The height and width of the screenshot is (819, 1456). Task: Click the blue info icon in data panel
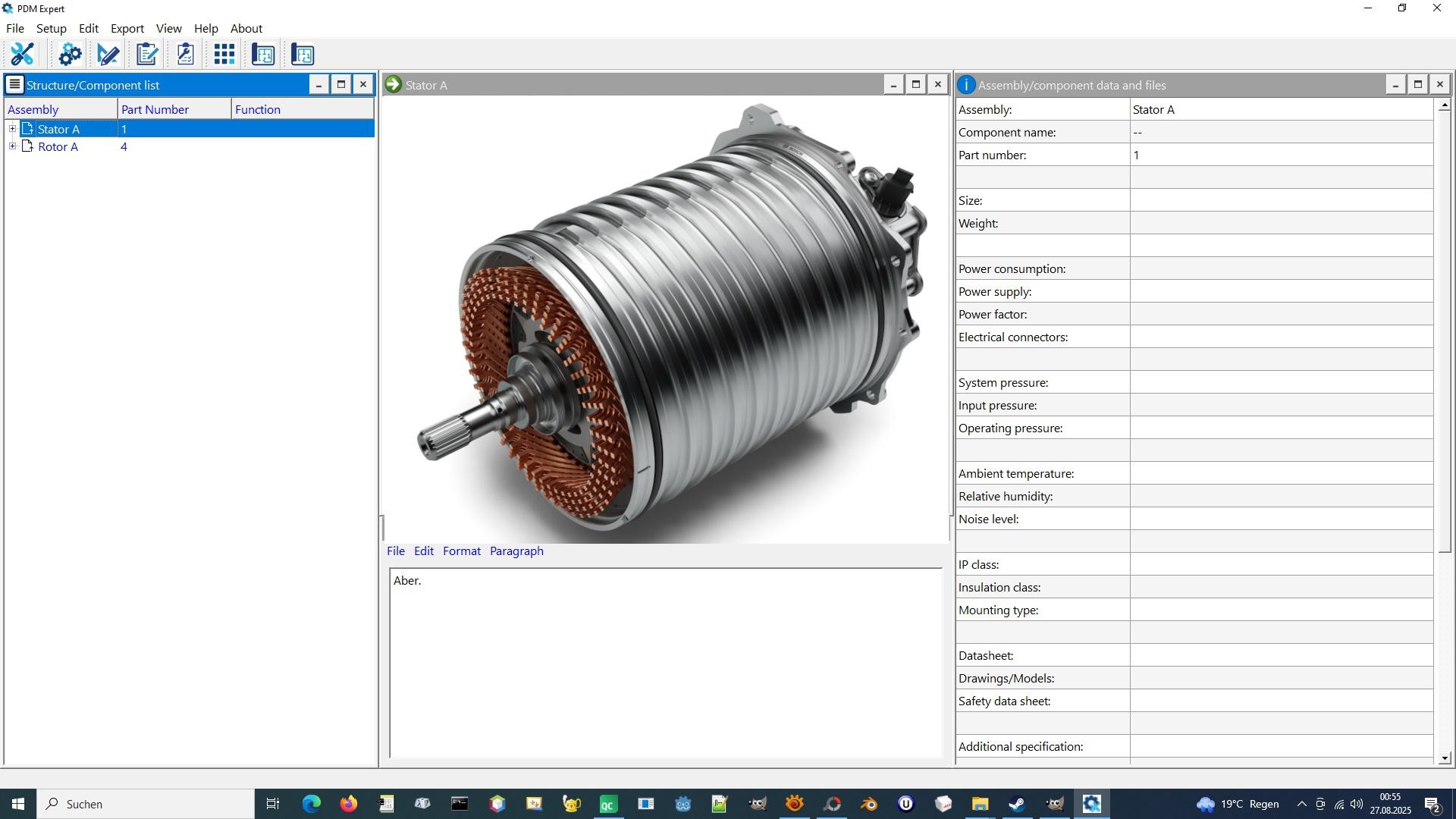coord(965,85)
